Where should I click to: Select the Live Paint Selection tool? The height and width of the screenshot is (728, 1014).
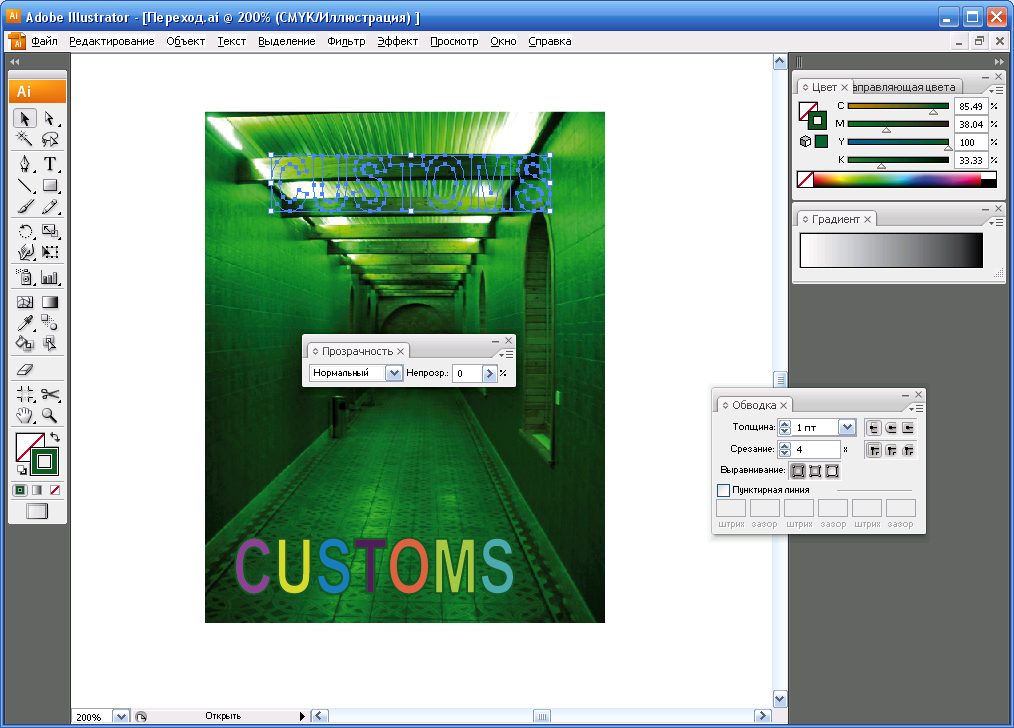pos(50,343)
